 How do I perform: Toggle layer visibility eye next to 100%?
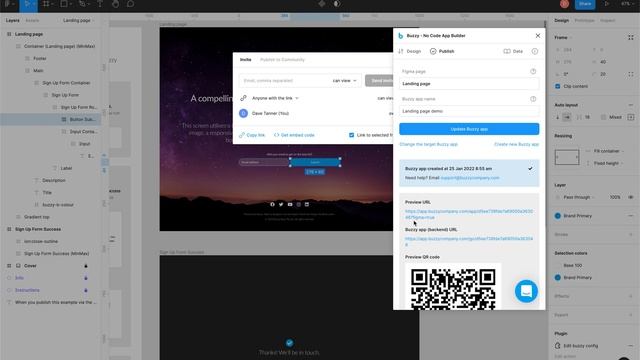pos(631,198)
